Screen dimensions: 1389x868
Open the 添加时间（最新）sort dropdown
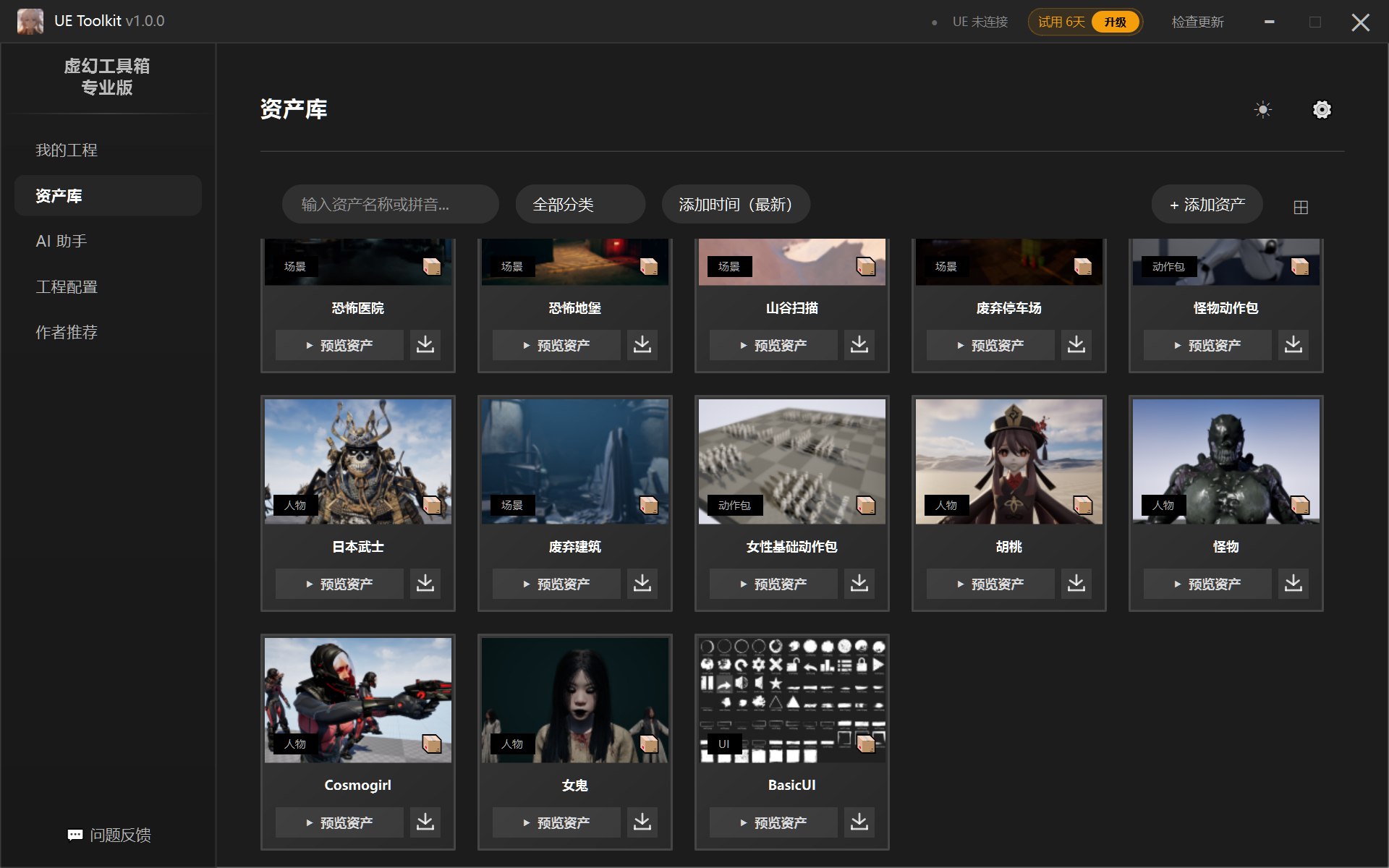(x=735, y=204)
